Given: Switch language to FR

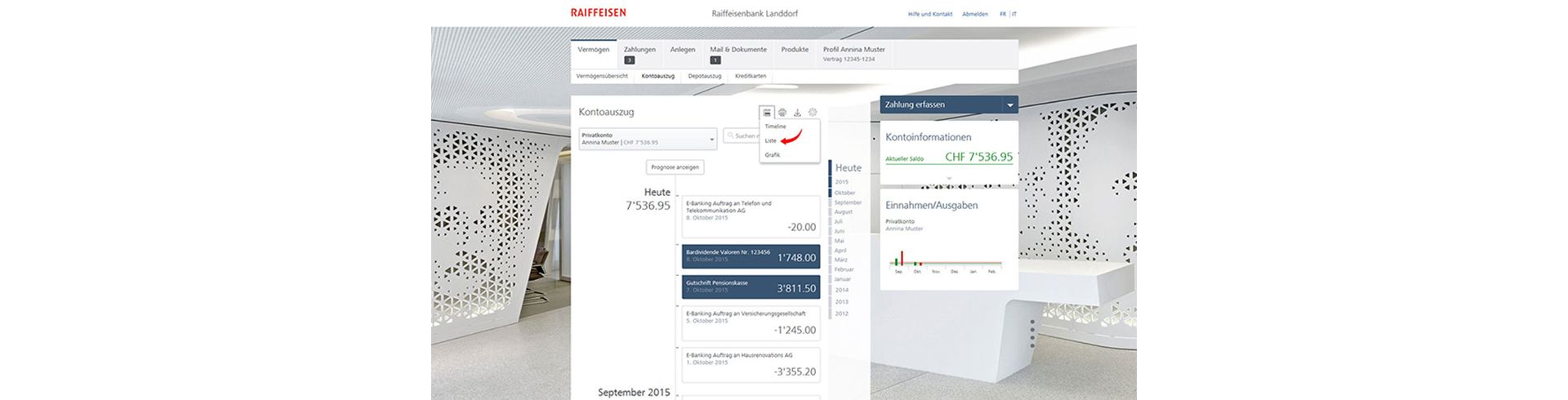Looking at the screenshot, I should (1003, 14).
